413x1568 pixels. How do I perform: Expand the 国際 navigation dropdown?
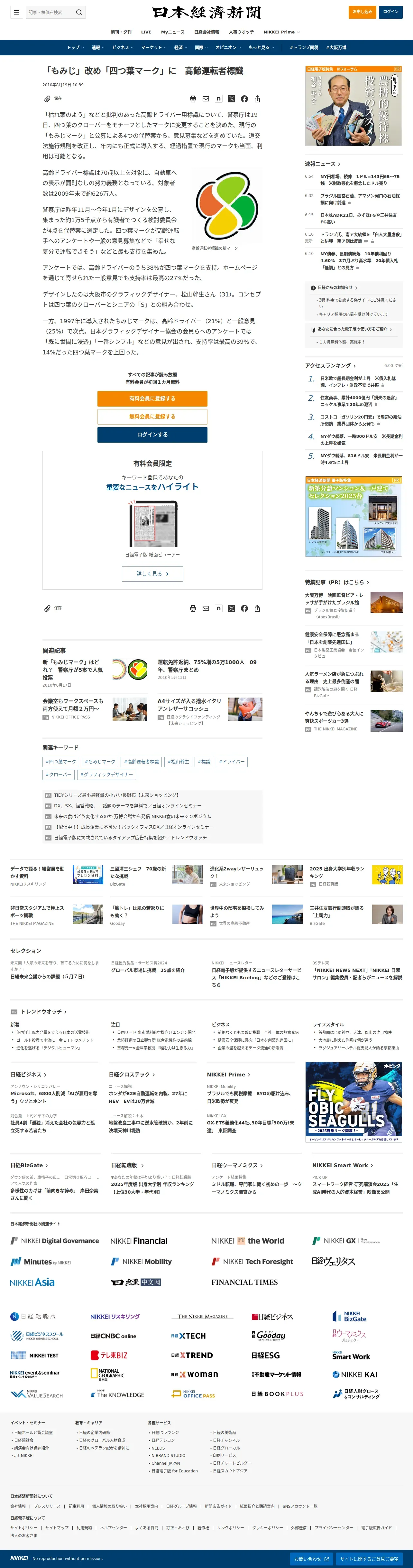pyautogui.click(x=201, y=47)
